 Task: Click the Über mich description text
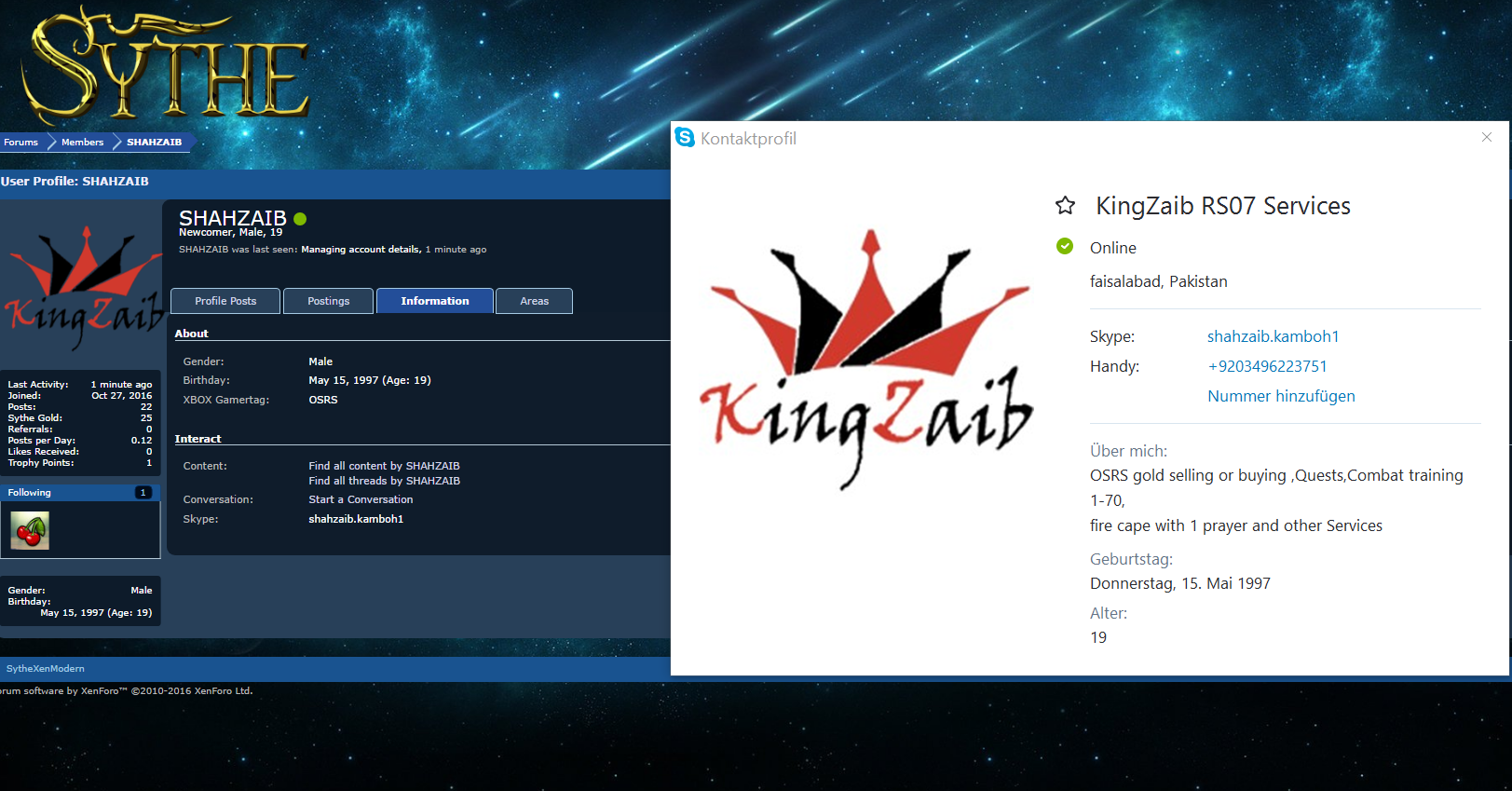pos(1276,500)
